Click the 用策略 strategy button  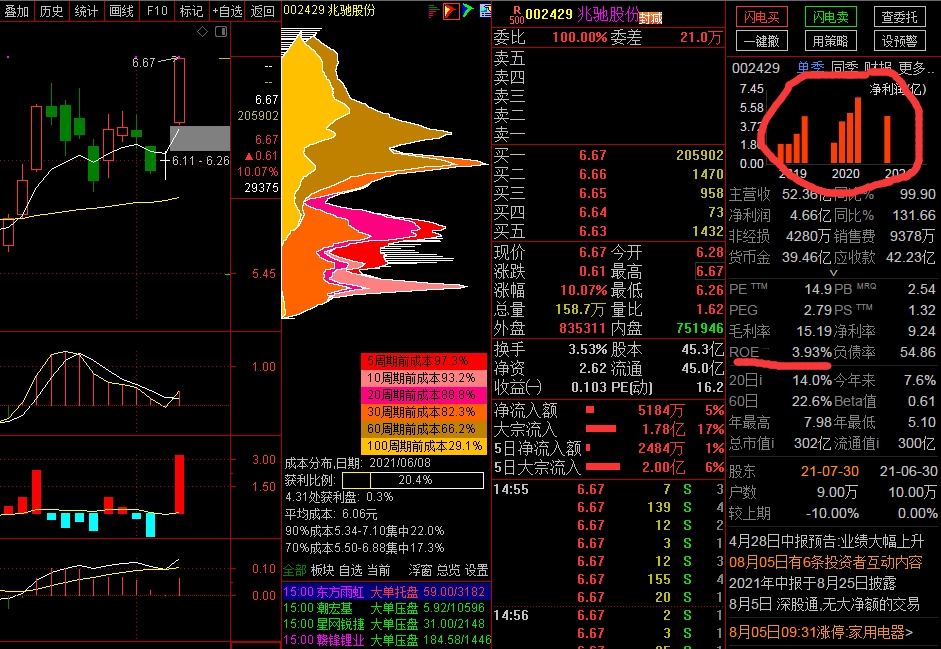click(x=831, y=41)
